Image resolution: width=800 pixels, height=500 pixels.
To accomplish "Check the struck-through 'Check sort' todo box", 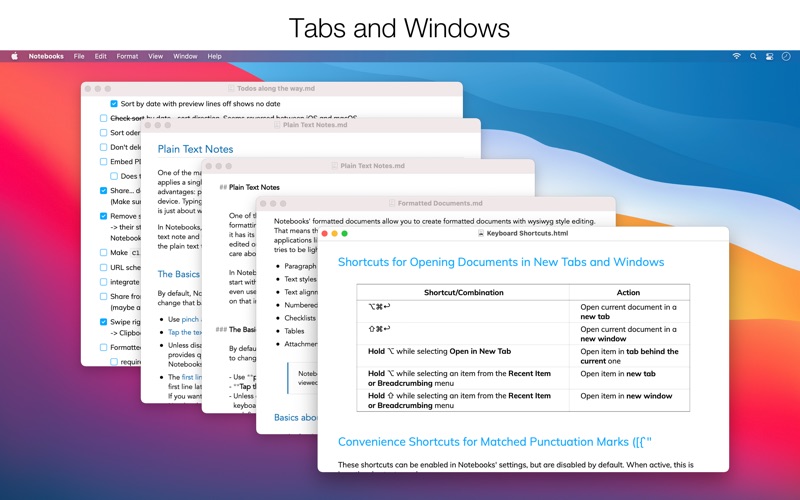I will point(104,118).
